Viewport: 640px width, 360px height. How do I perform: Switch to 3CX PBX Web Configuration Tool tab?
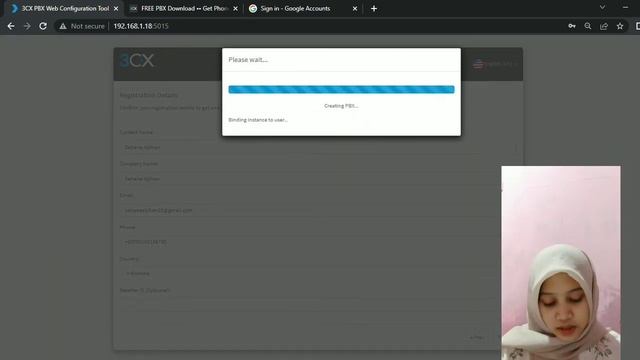pyautogui.click(x=65, y=9)
